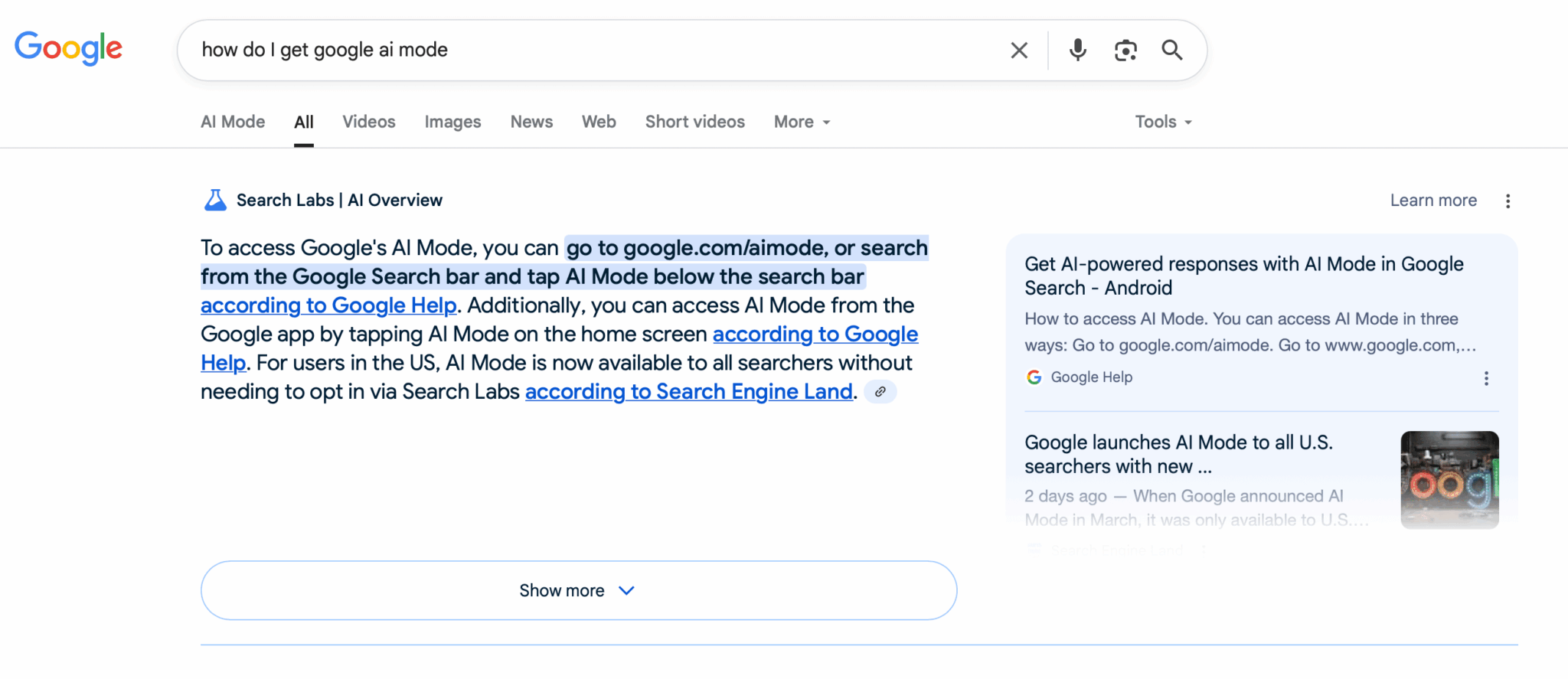Expand AI Overview with Show more
Viewport: 1568px width, 679px height.
pos(579,590)
